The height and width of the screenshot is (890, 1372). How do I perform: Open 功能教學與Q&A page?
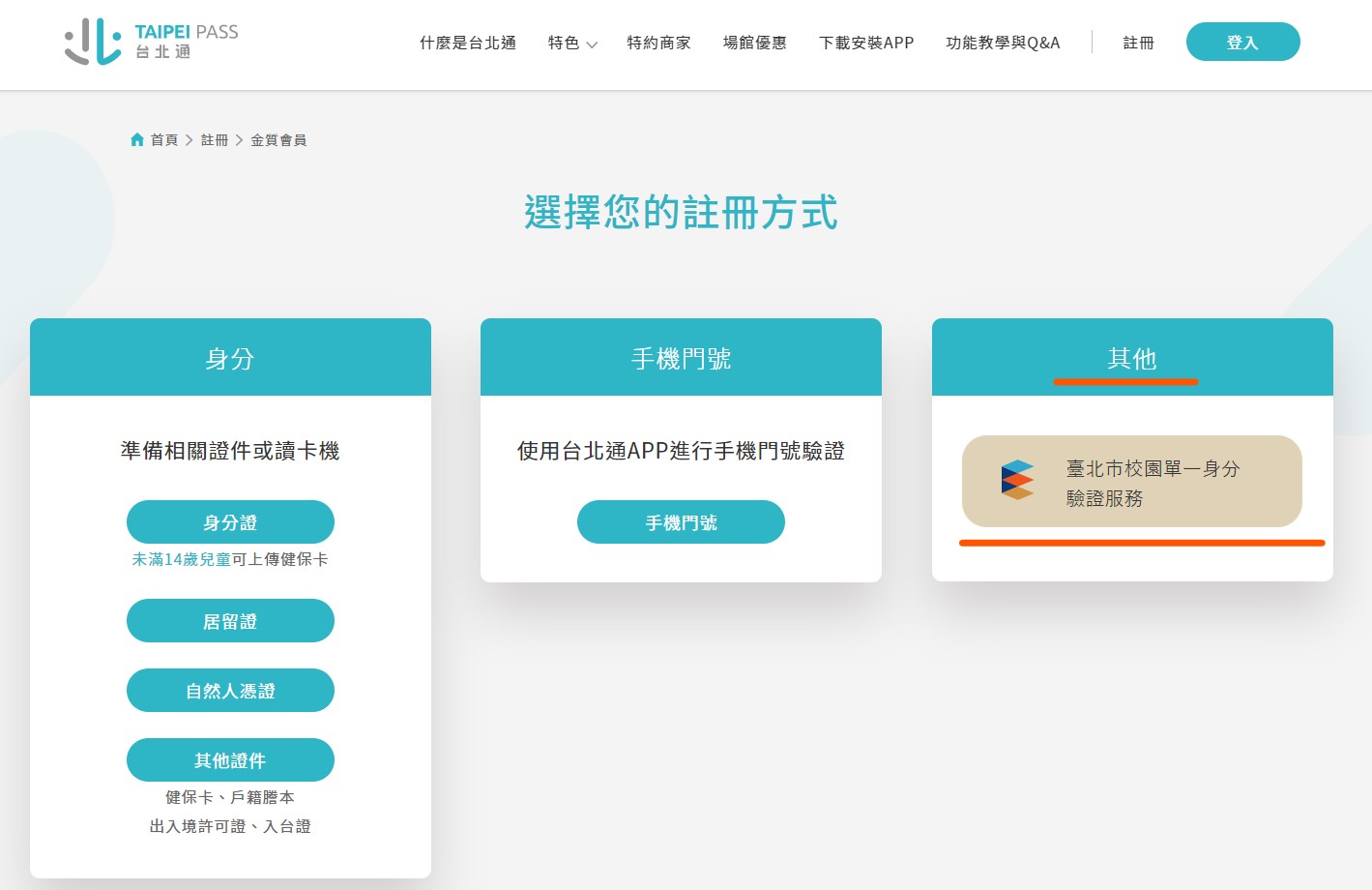pos(1003,43)
